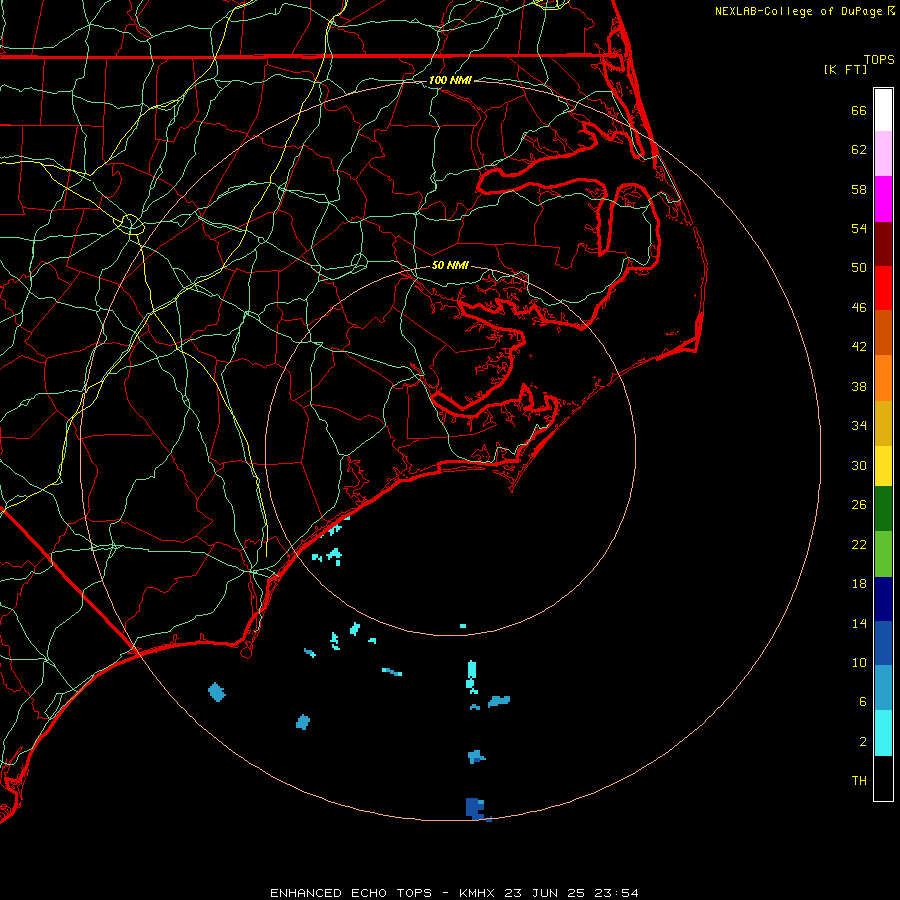Click the TOPS legend title

(879, 60)
